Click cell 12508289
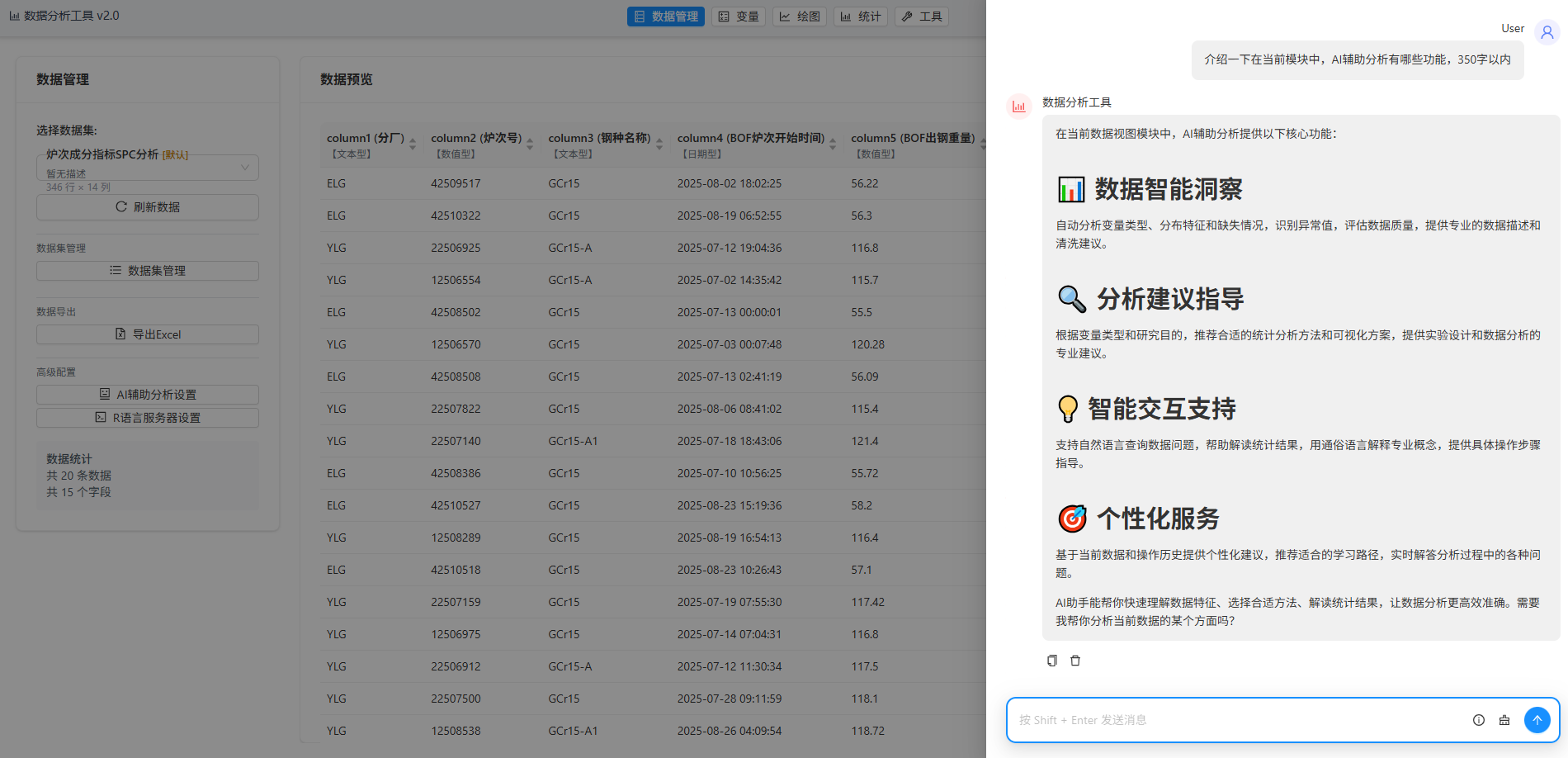The image size is (1568, 758). [x=456, y=538]
